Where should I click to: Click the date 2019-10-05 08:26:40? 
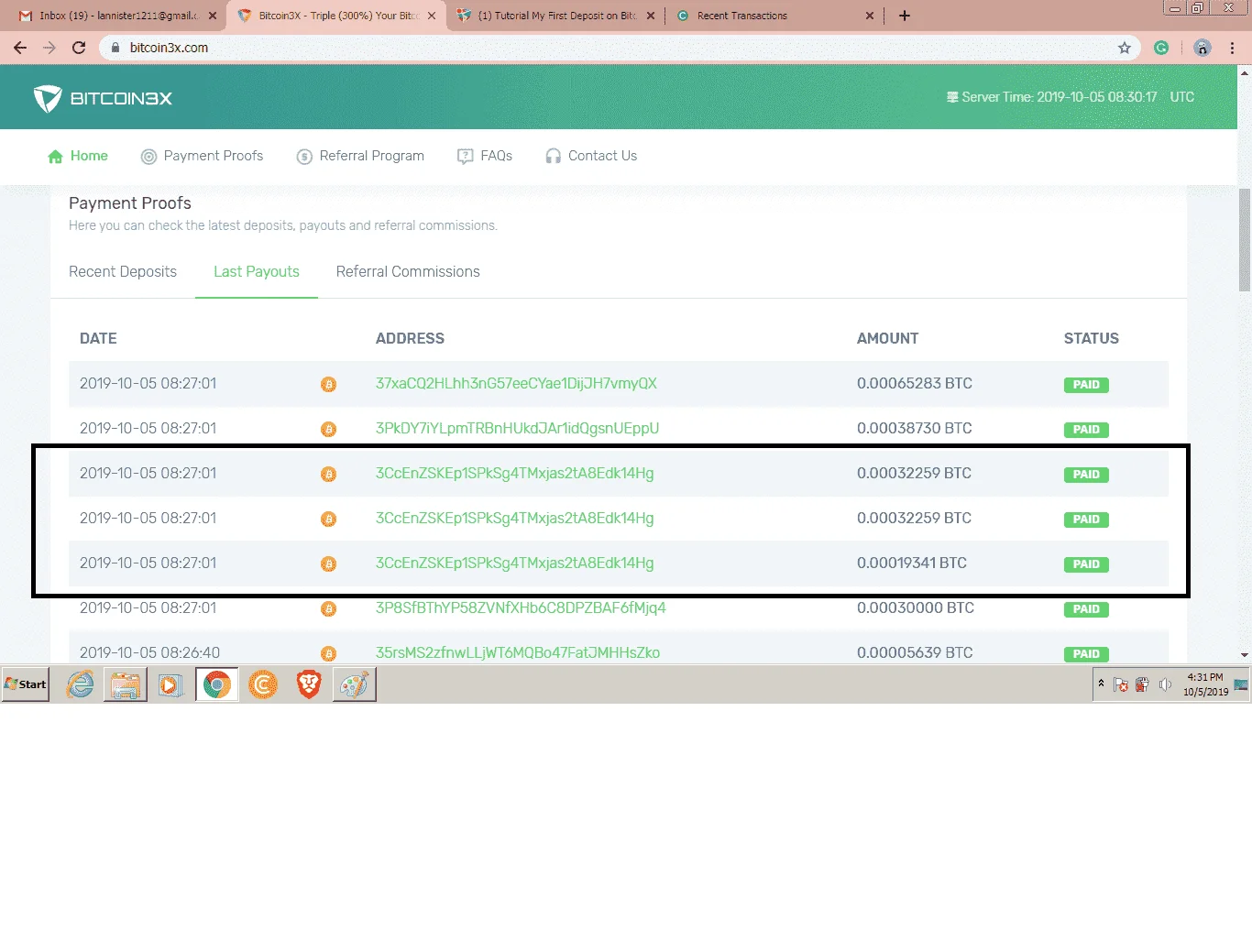click(149, 652)
